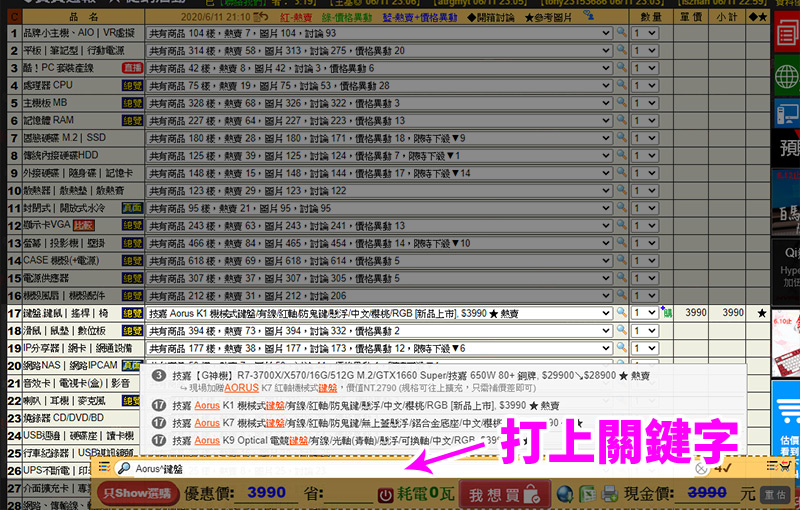Open the product dropdown for 處理器 CPU

click(379, 86)
